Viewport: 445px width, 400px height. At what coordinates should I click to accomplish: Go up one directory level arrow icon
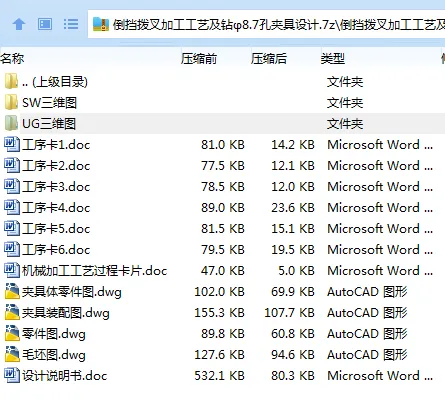click(x=19, y=24)
